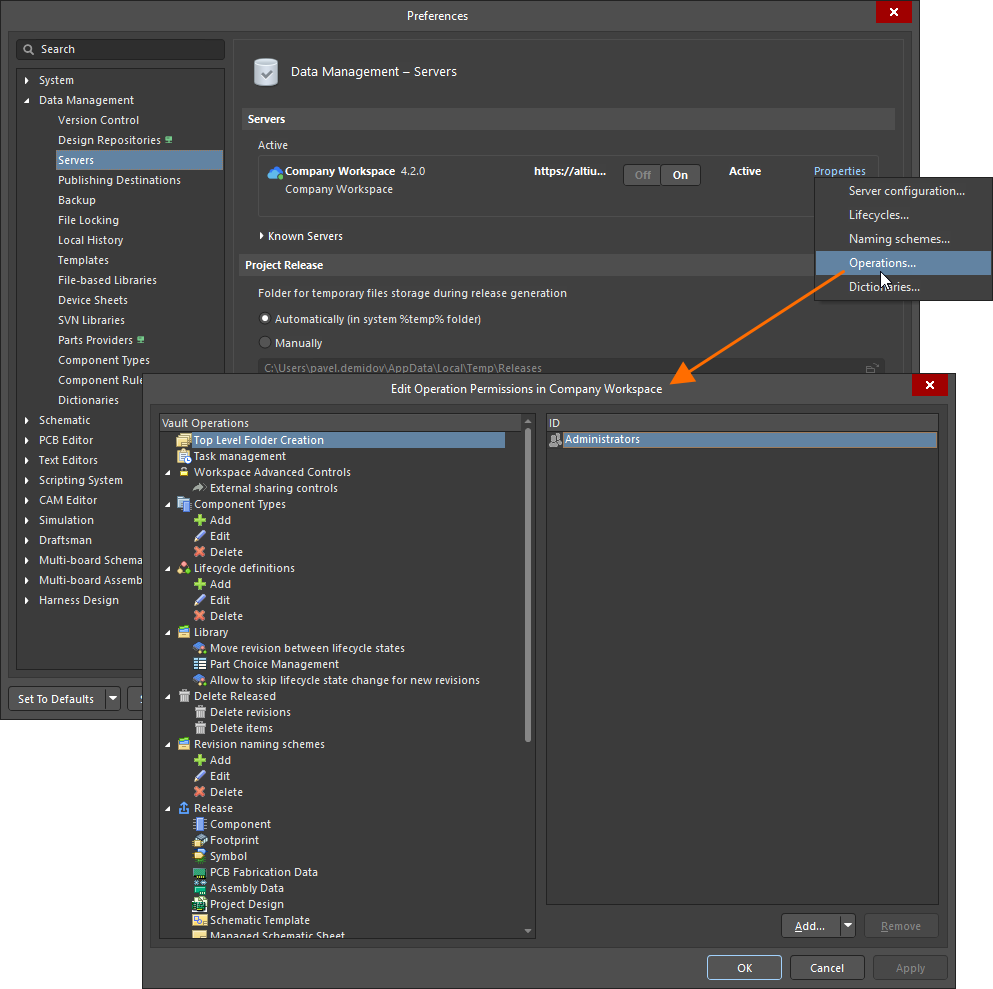Open the Set To Defaults dropdown arrow
This screenshot has height=989, width=993.
(x=113, y=698)
